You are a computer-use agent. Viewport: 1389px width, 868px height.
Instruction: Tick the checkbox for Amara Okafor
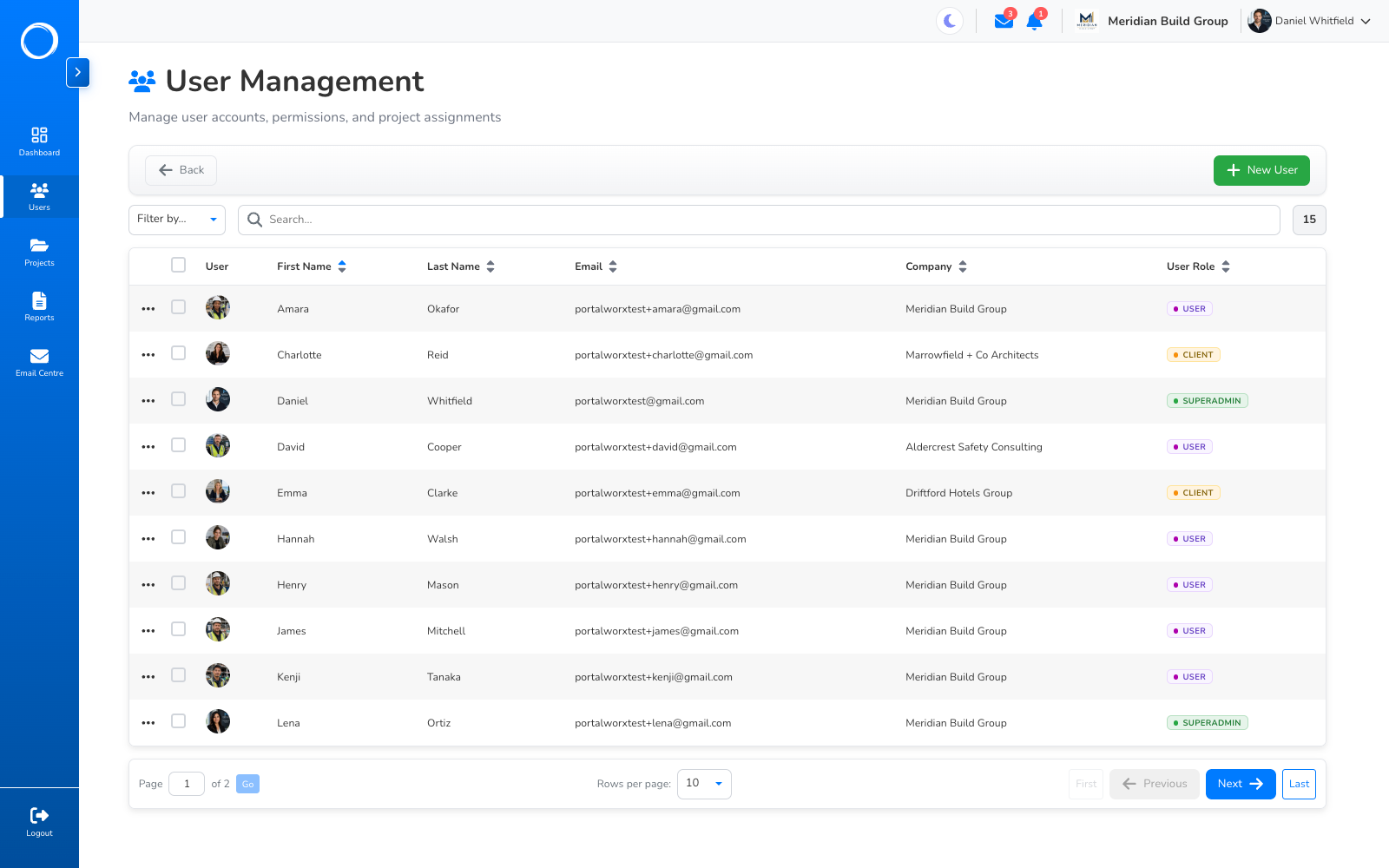179,307
